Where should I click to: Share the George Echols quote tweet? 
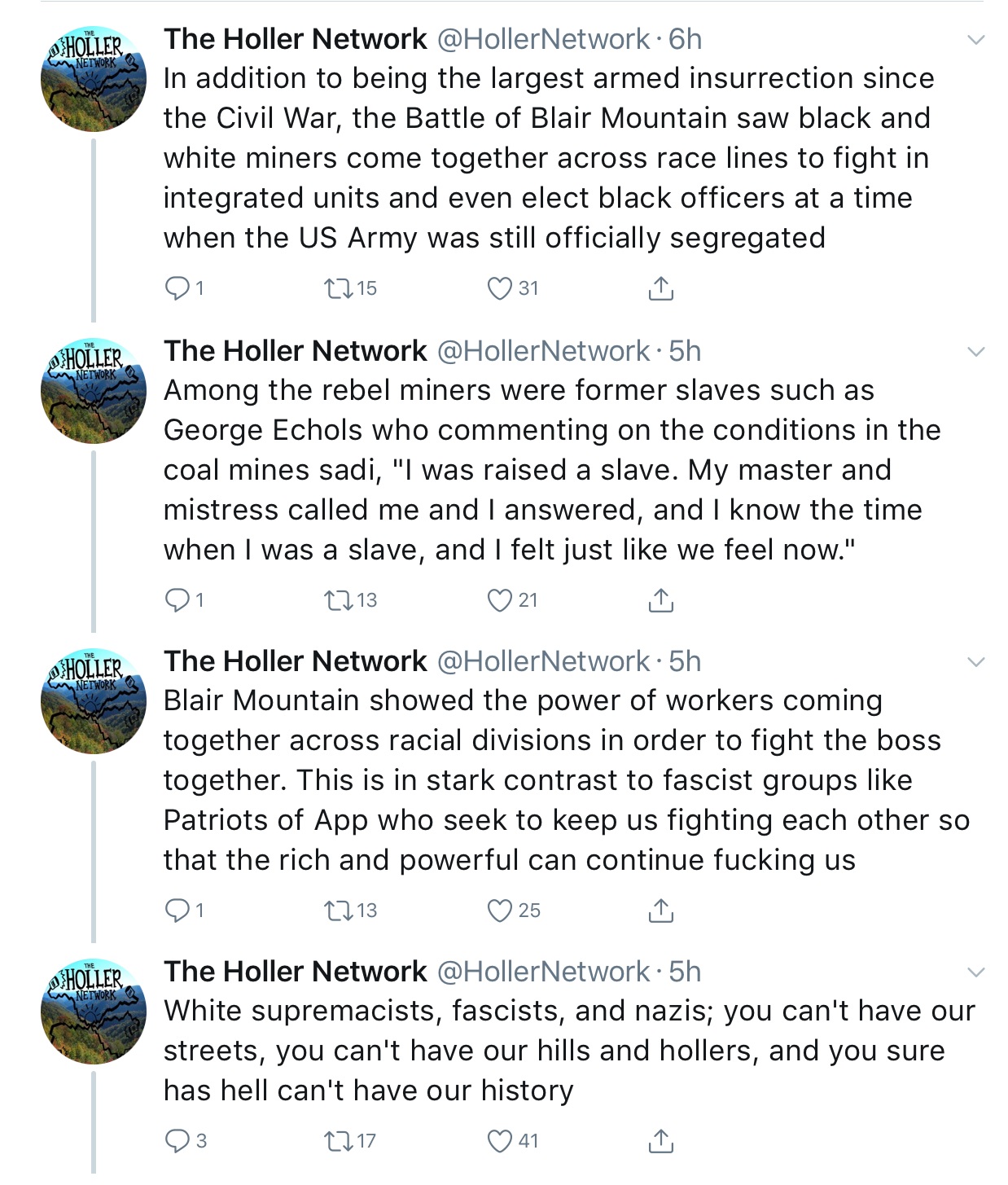[660, 600]
